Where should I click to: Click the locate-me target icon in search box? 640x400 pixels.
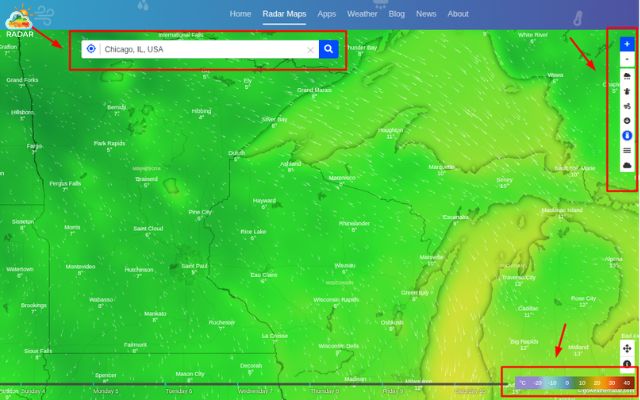[x=91, y=49]
